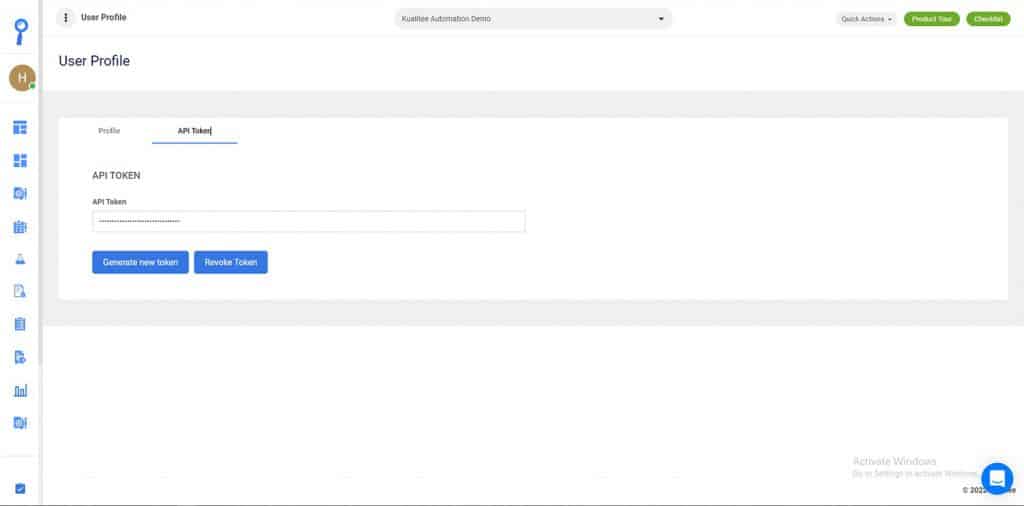Screen dimensions: 1024x506
Task: Open the bar chart reports icon
Action: 20,391
